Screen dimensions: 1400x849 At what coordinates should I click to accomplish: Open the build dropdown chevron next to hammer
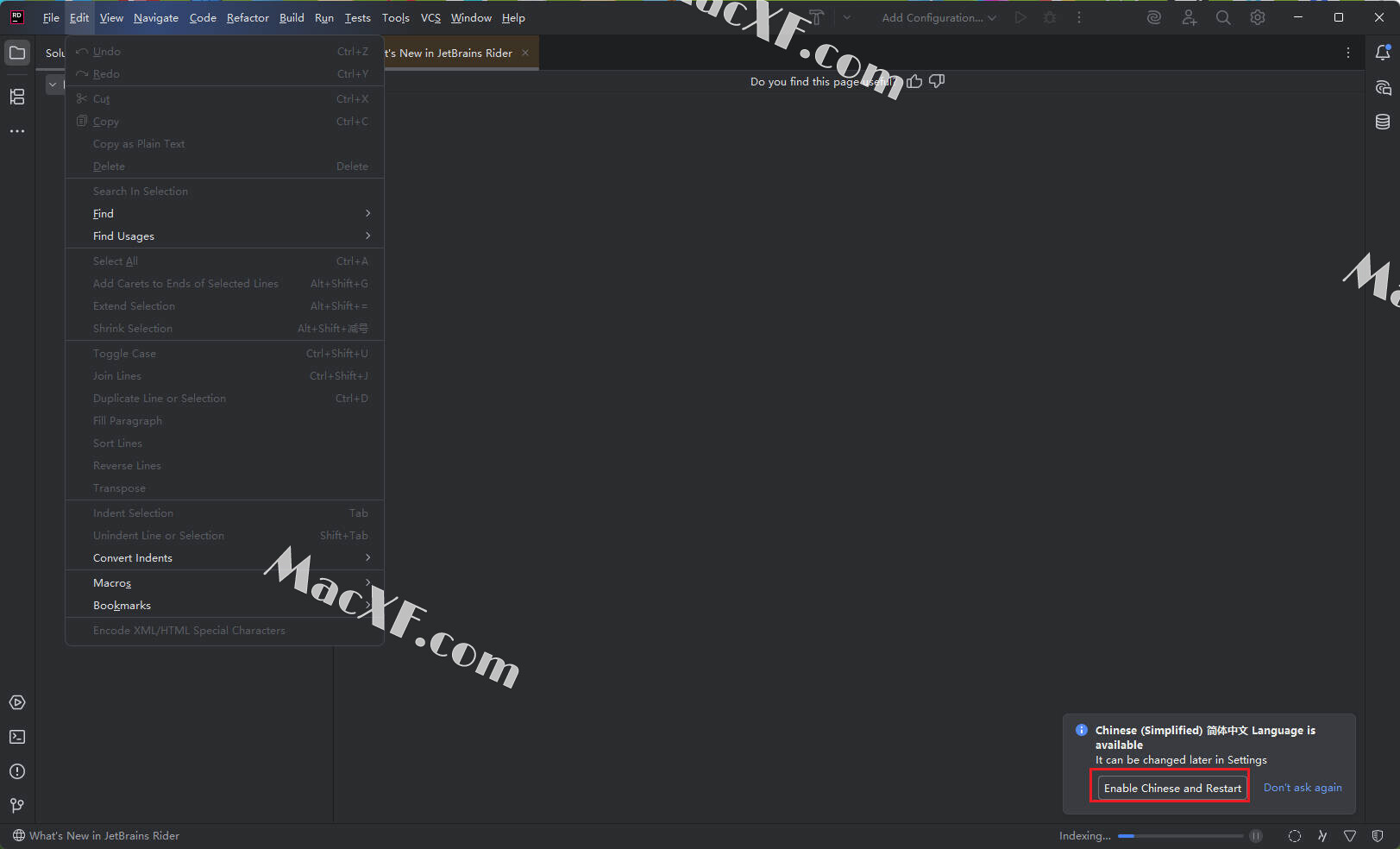point(847,17)
